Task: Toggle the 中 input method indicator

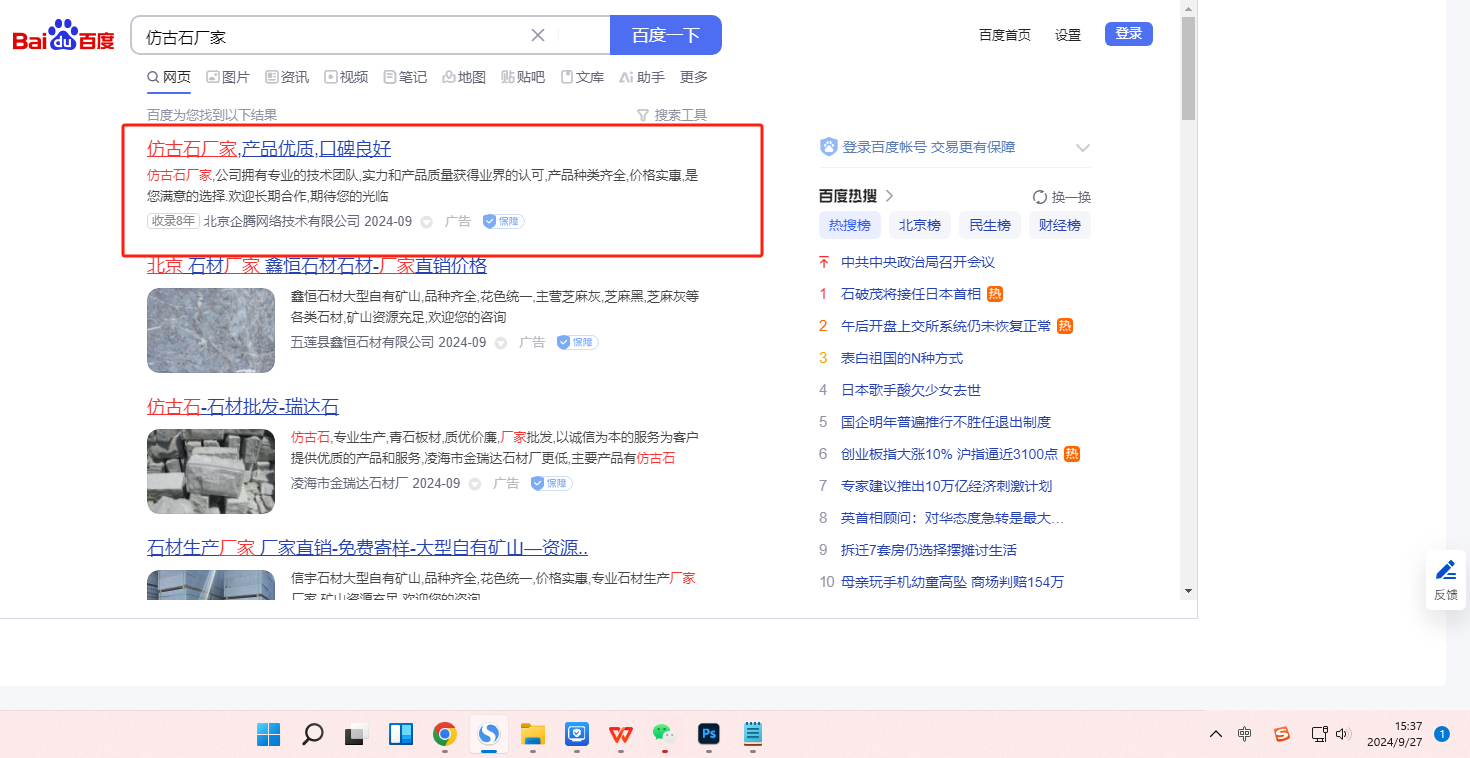Action: [1244, 734]
